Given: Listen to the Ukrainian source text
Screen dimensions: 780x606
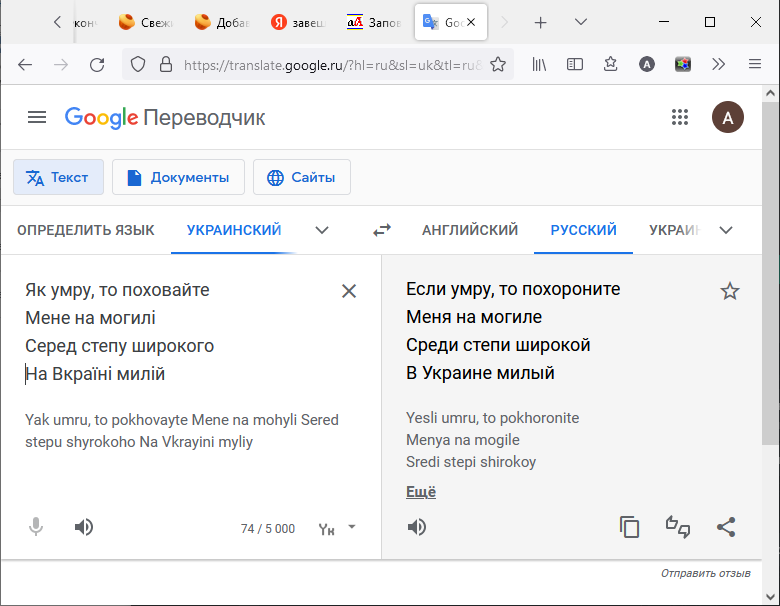Looking at the screenshot, I should 84,527.
